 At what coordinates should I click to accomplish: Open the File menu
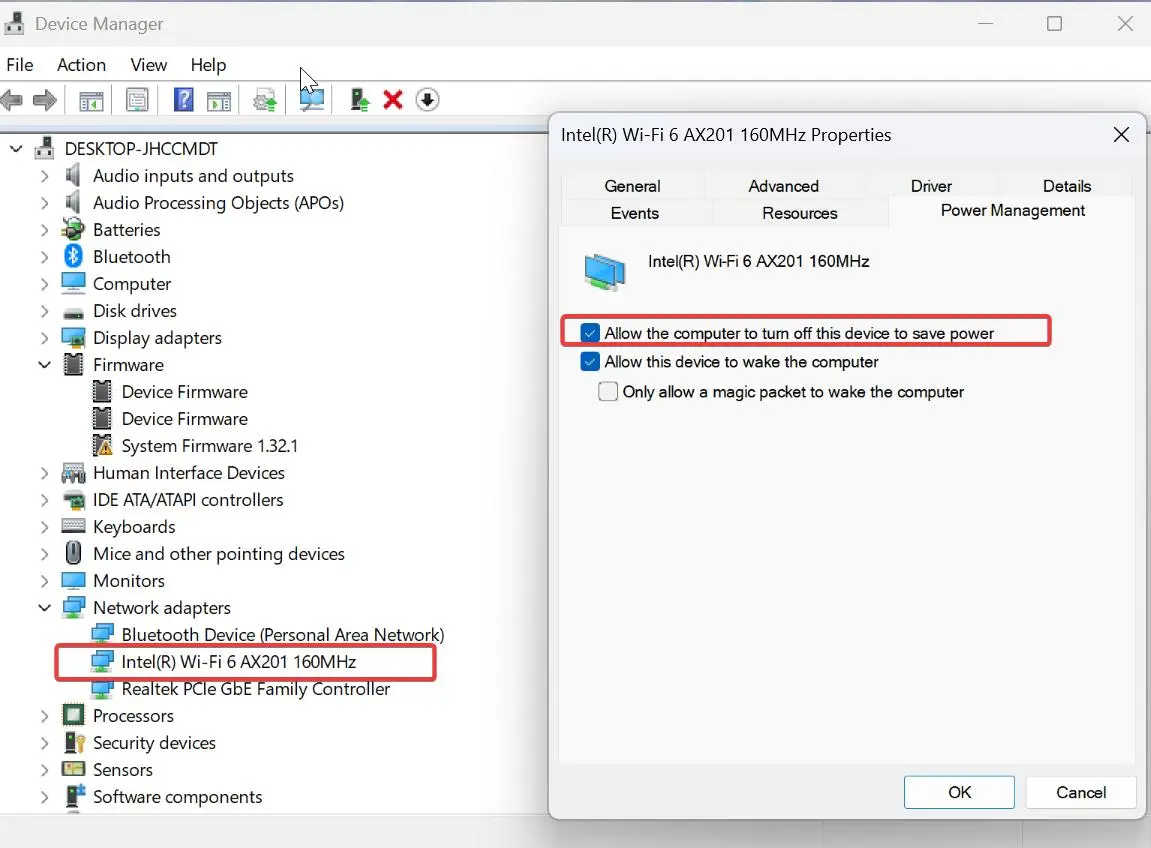20,65
